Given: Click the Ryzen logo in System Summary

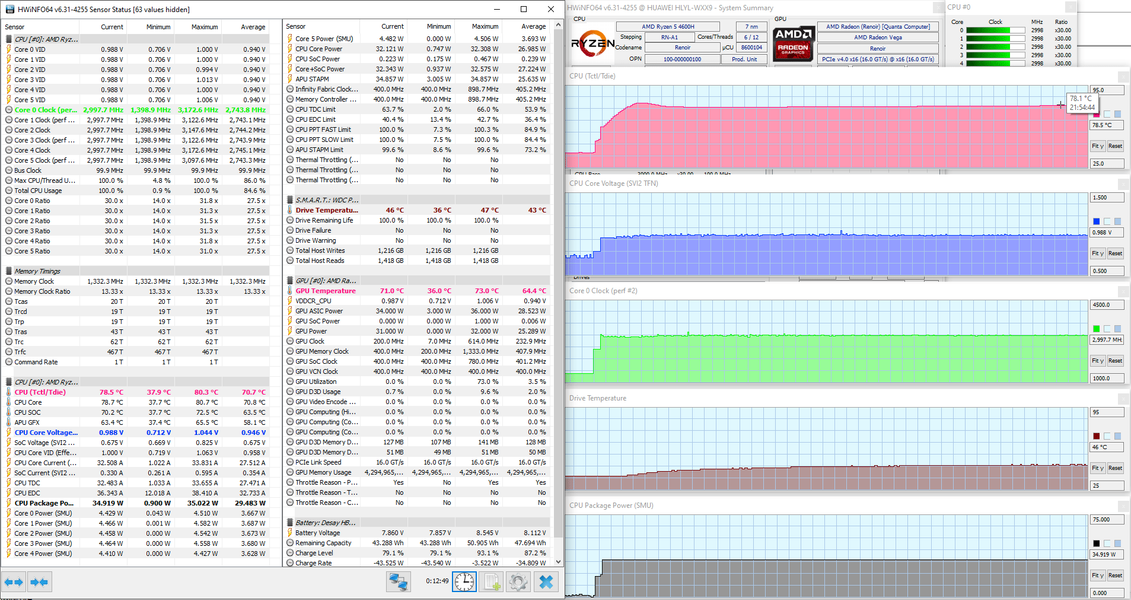Looking at the screenshot, I should pos(593,43).
